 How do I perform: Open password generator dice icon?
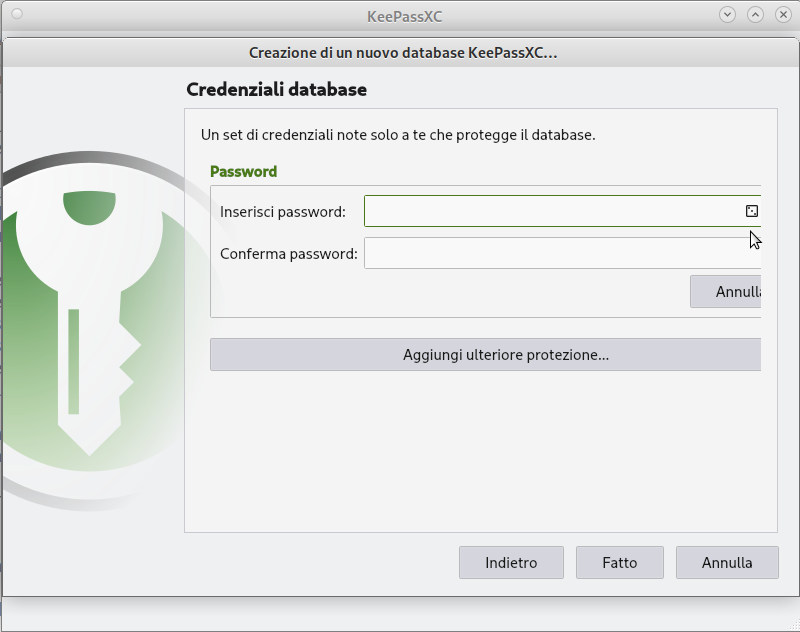coord(752,211)
